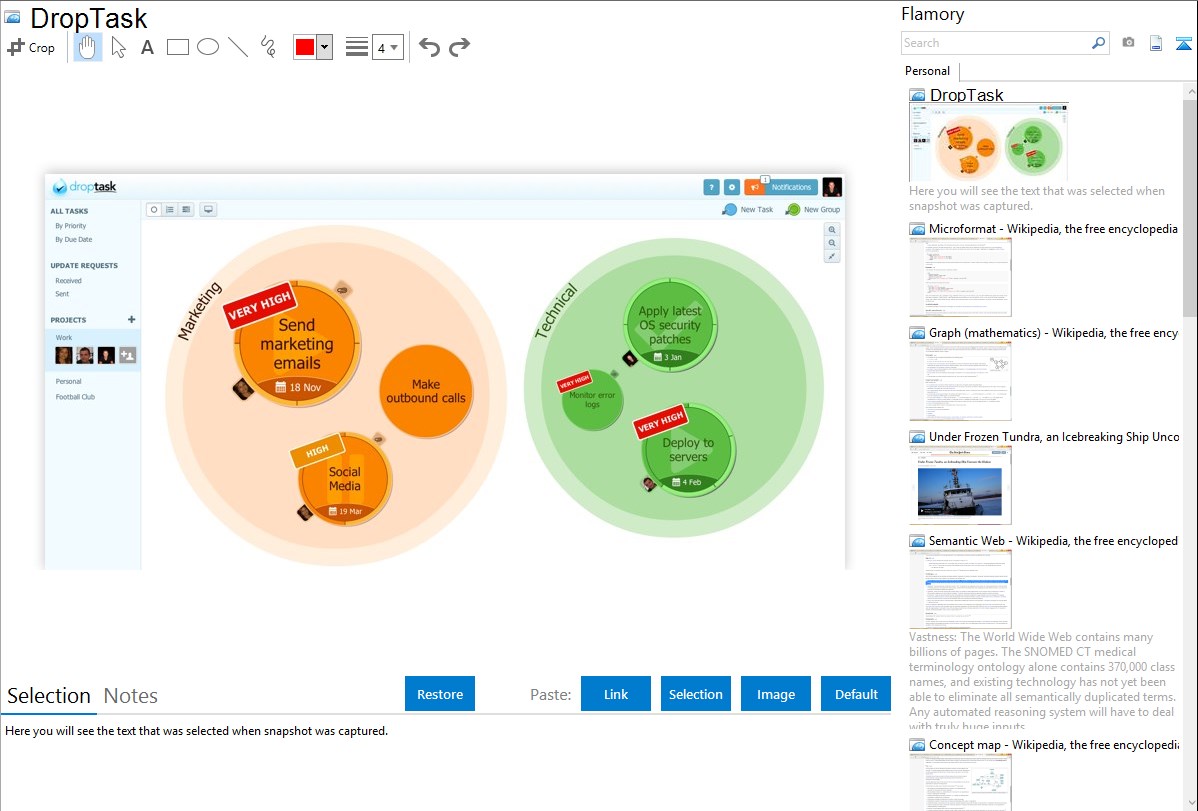Viewport: 1198px width, 811px height.
Task: Click the magnifier search icon
Action: coord(1099,43)
